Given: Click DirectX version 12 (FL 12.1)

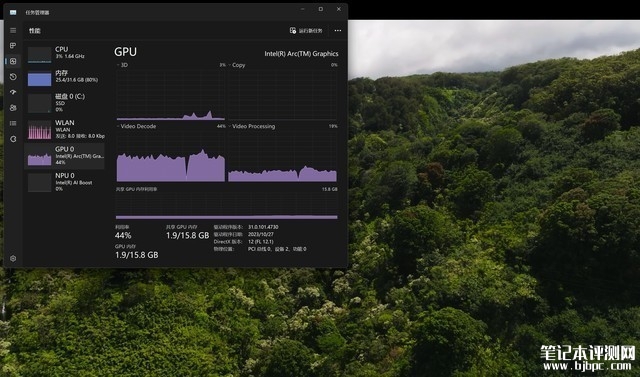Looking at the screenshot, I should (x=261, y=242).
